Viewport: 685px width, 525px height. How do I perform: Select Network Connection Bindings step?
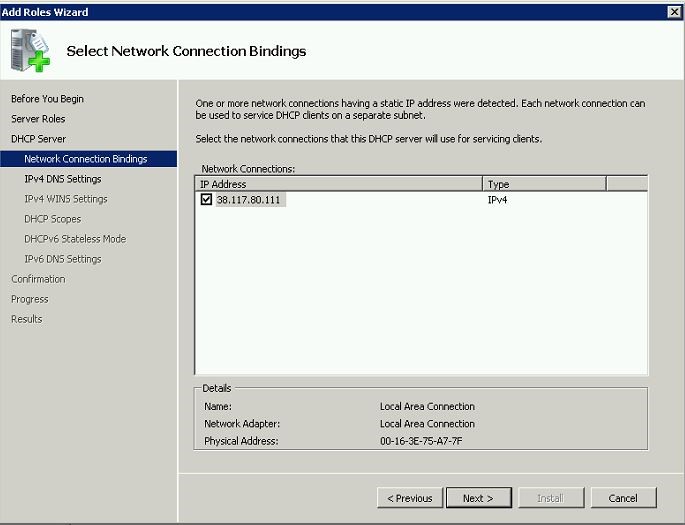89,159
